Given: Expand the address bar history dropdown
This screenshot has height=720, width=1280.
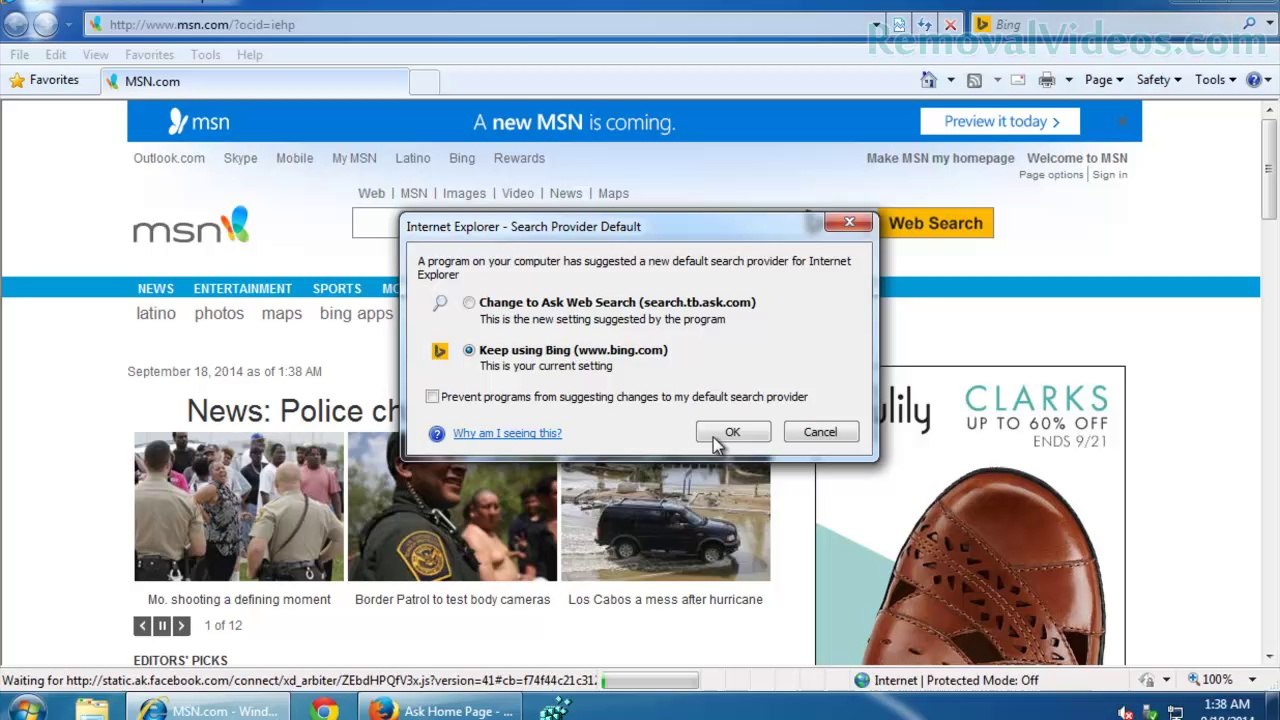Looking at the screenshot, I should pyautogui.click(x=877, y=24).
